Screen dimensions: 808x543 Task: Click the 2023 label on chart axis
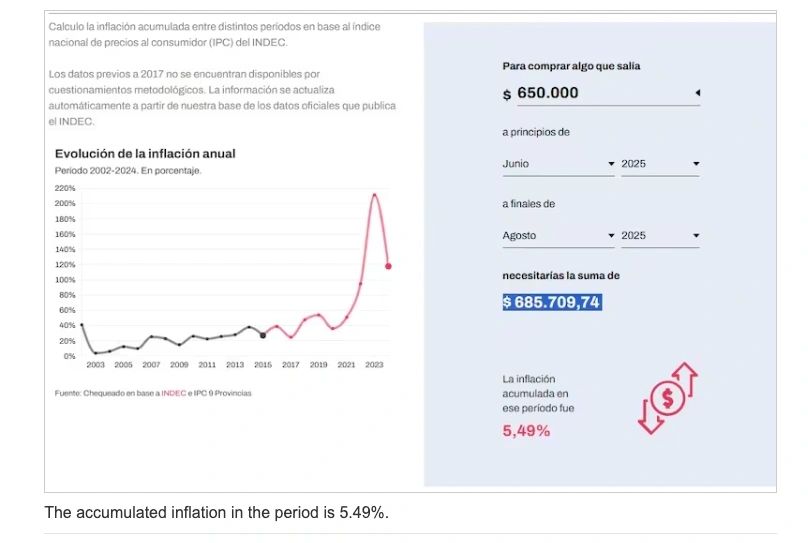point(374,365)
